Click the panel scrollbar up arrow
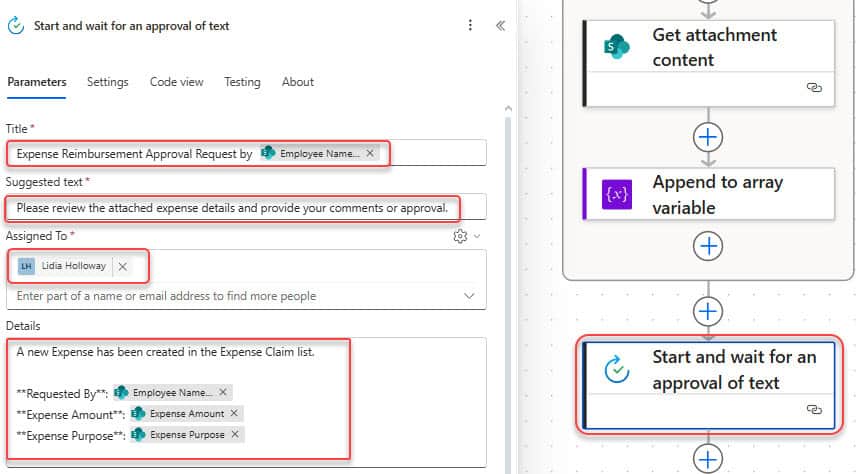Viewport: 868px width, 474px height. pos(508,109)
